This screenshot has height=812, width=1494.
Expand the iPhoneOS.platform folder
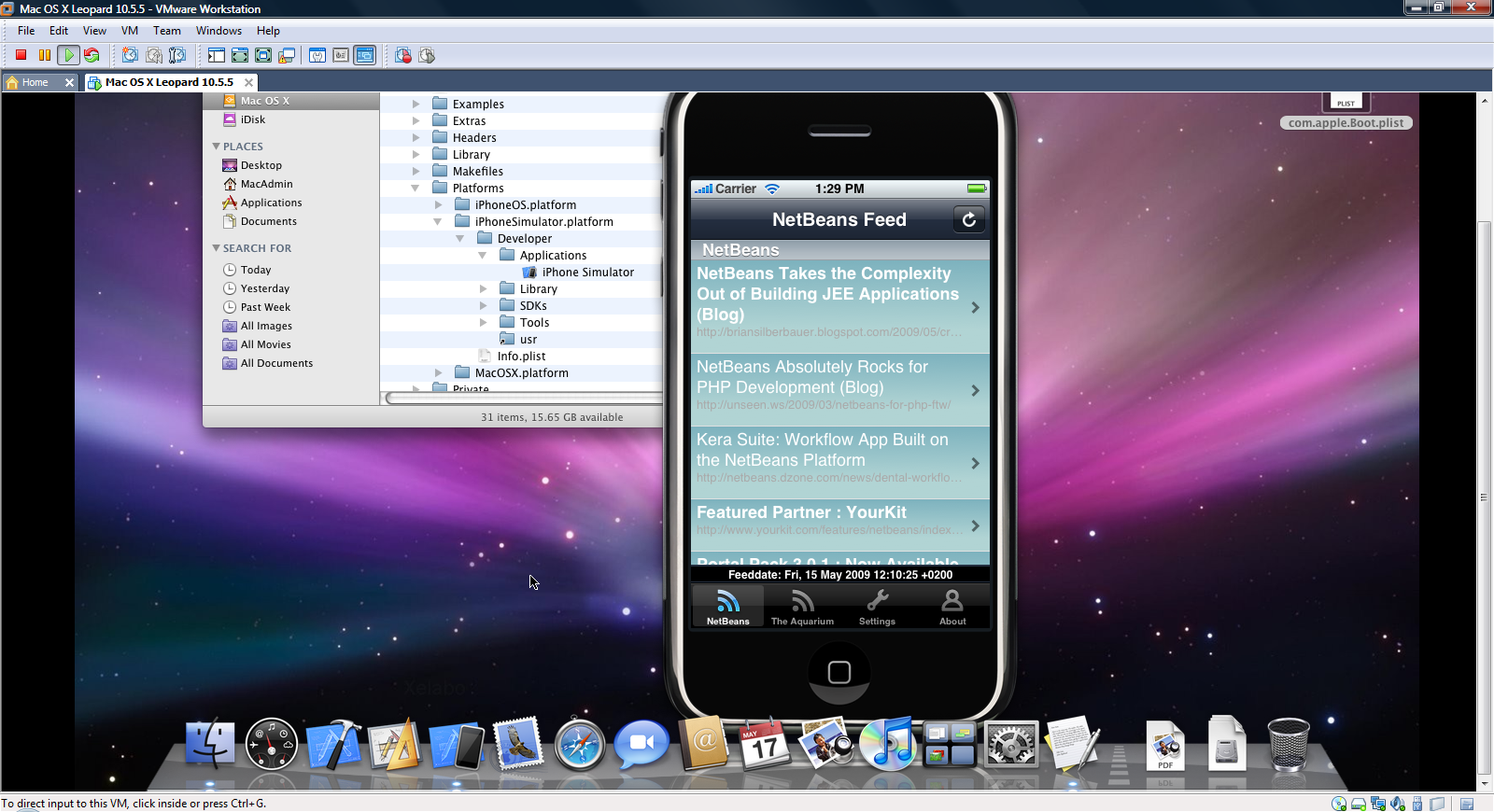coord(438,205)
